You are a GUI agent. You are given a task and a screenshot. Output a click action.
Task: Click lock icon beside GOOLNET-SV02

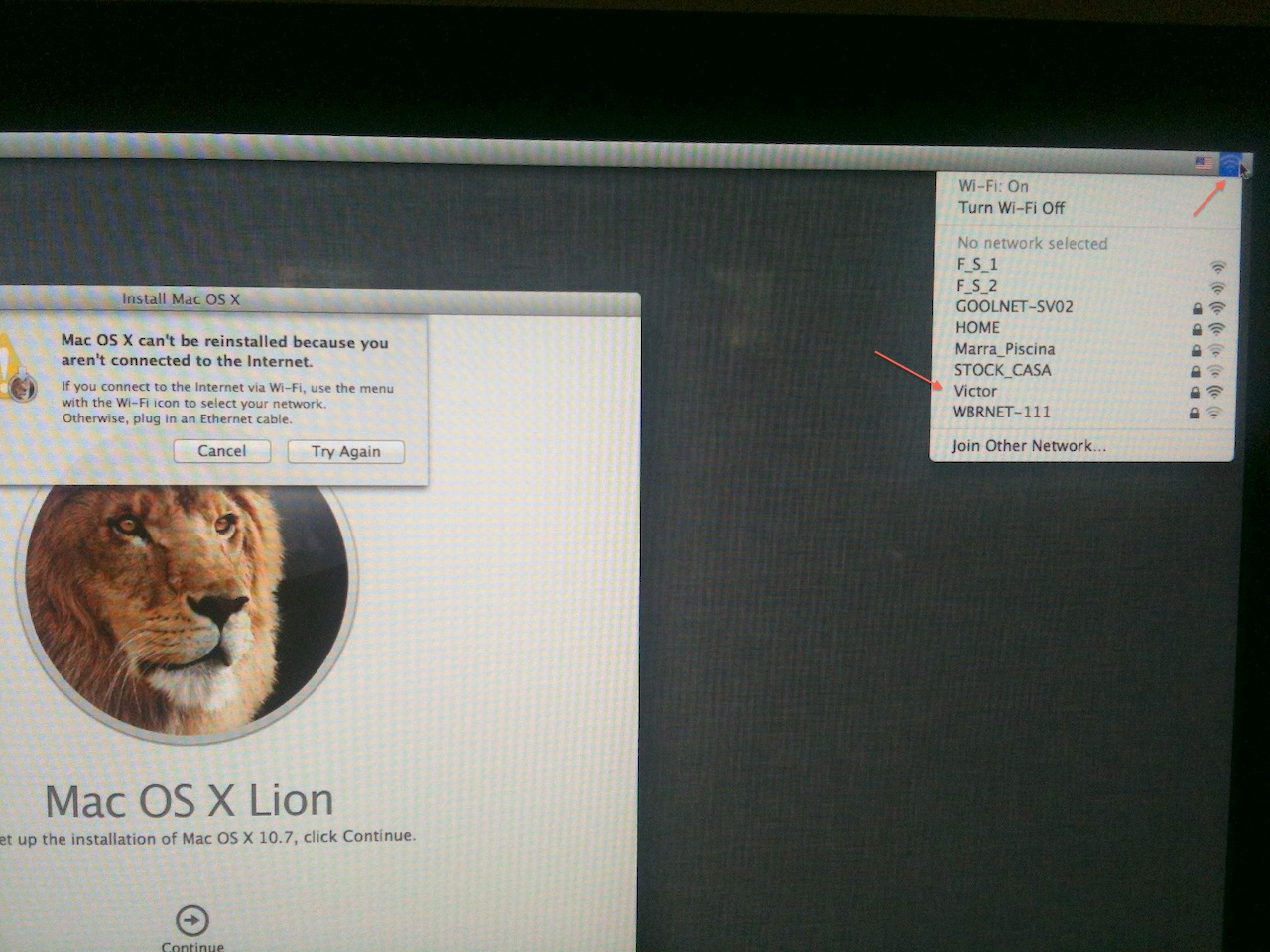pyautogui.click(x=1197, y=308)
